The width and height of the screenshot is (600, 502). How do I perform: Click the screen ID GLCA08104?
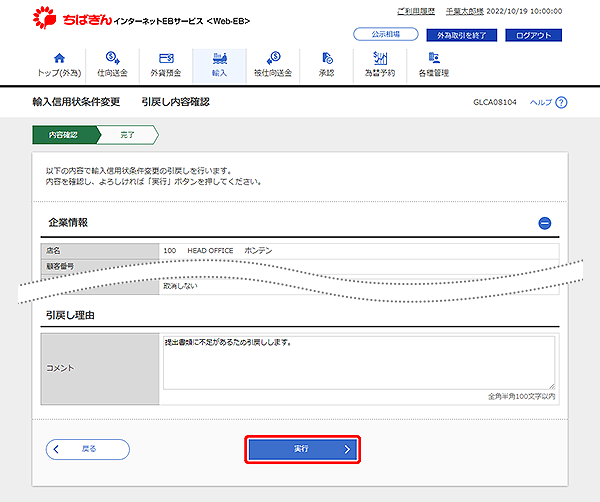click(495, 102)
